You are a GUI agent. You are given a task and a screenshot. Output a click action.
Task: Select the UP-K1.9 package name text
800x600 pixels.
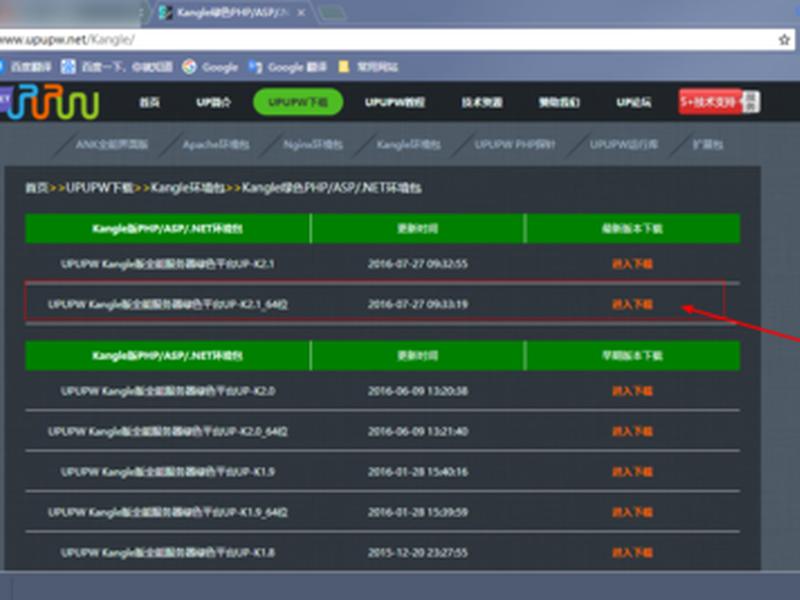tap(168, 472)
